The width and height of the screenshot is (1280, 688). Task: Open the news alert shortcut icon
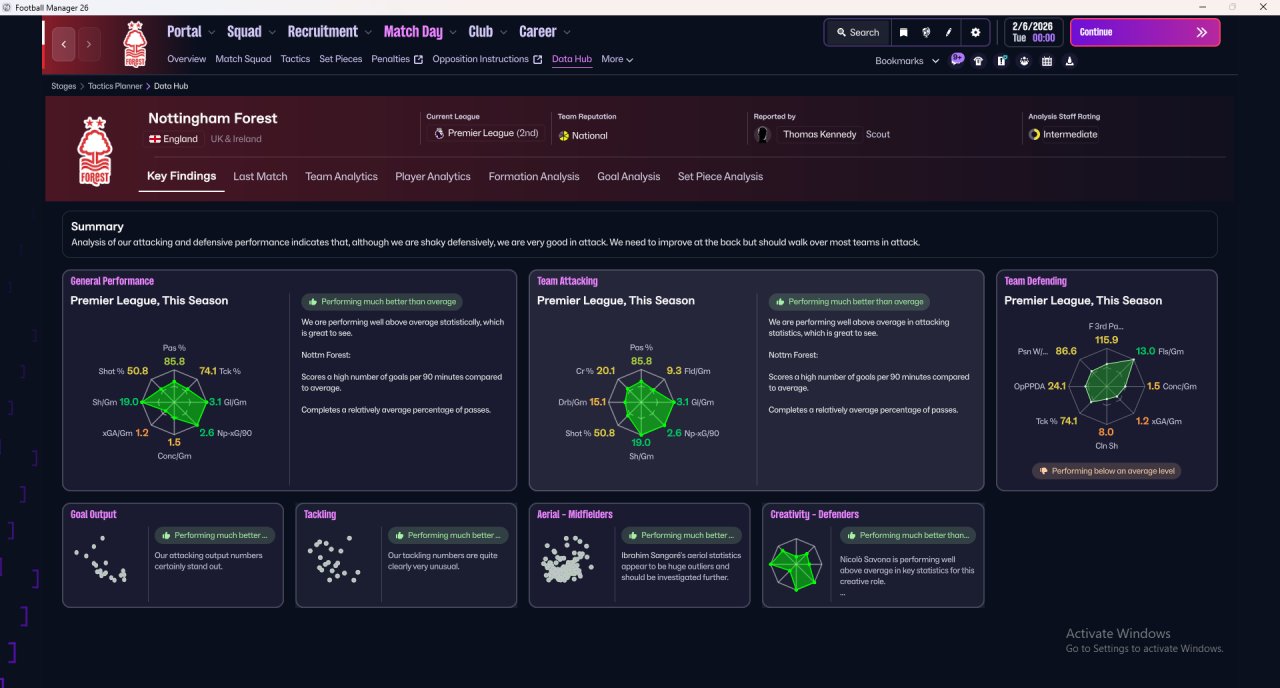(x=1001, y=61)
